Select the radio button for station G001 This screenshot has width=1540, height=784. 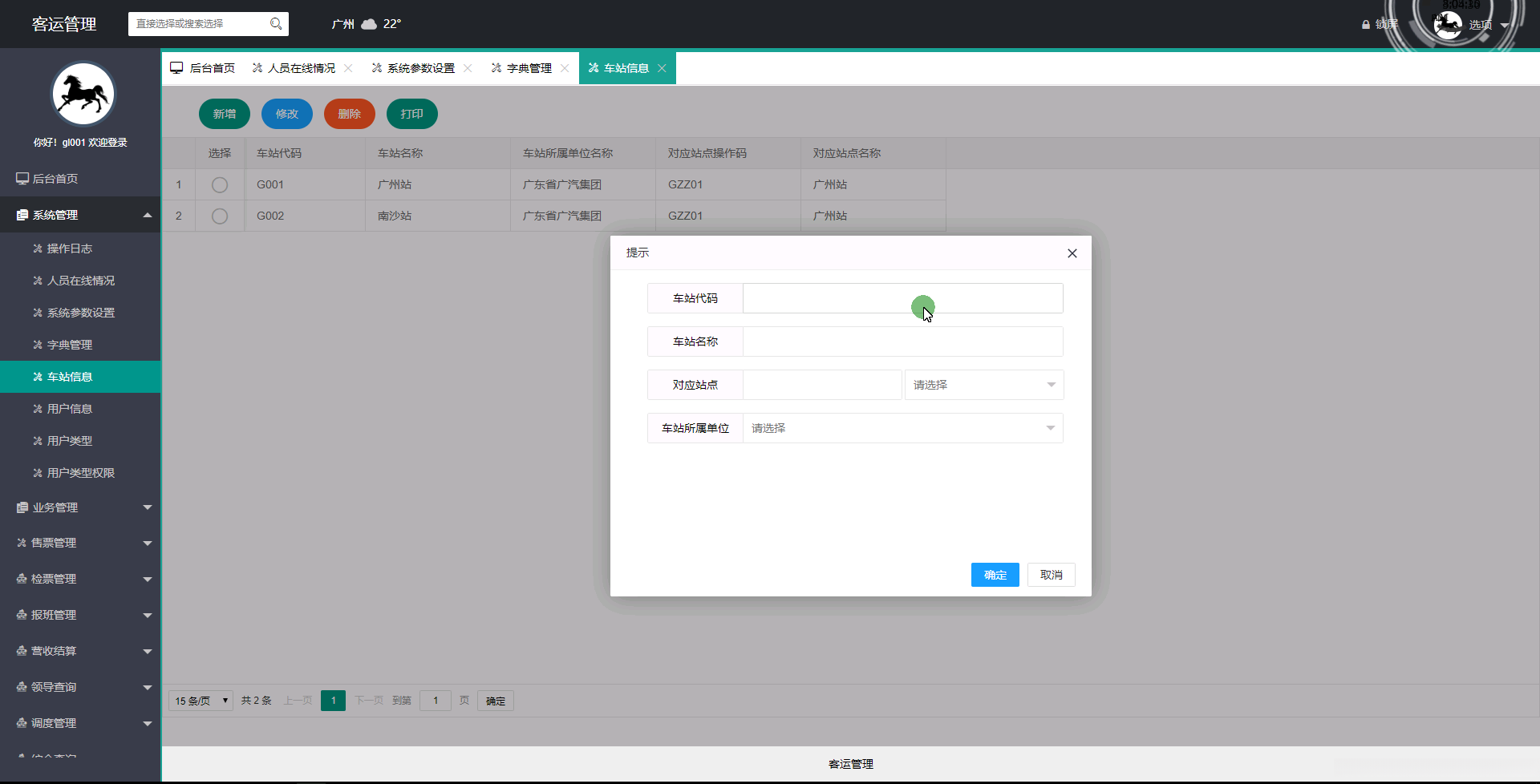click(x=220, y=185)
